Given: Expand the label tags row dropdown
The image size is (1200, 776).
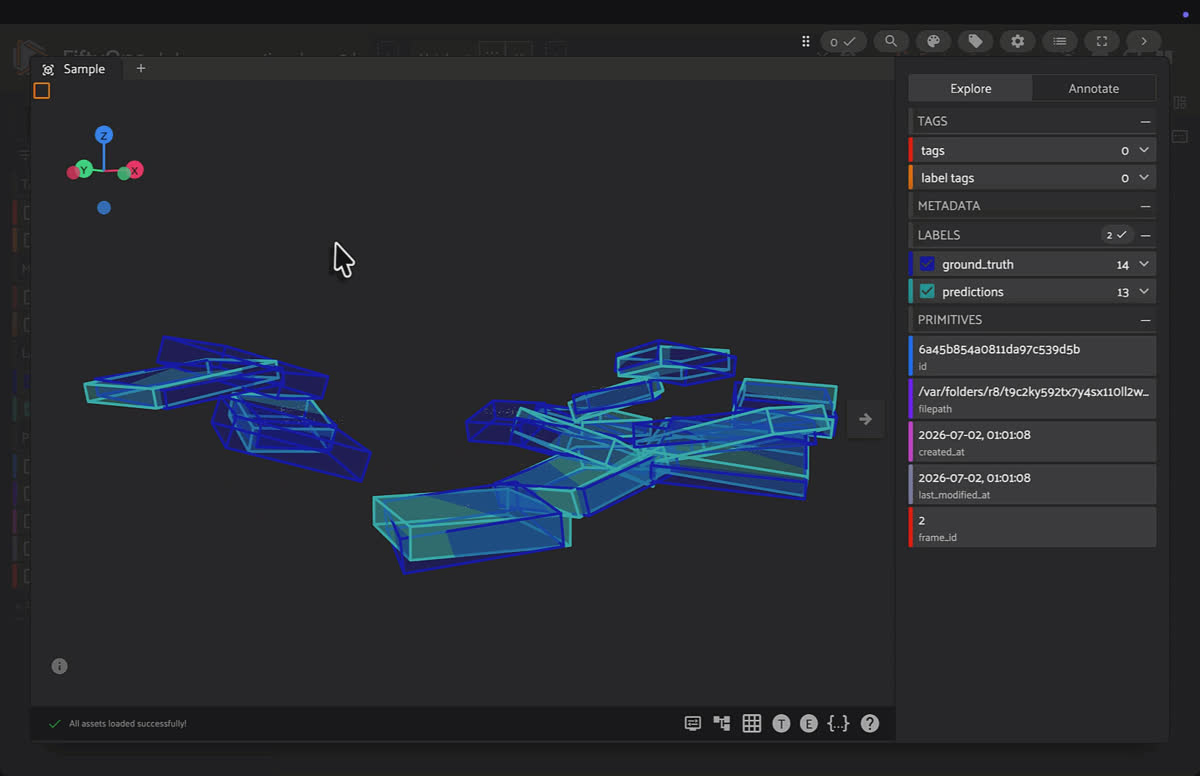Looking at the screenshot, I should [x=1145, y=178].
